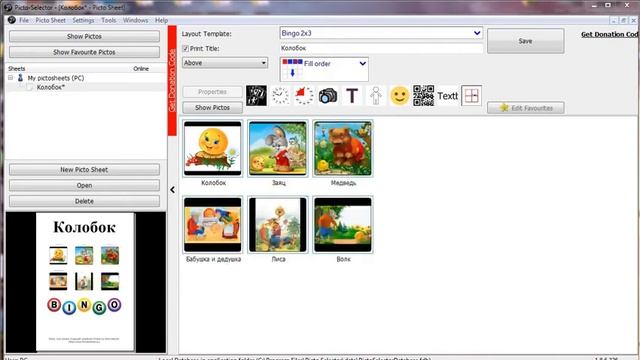Click the black handwriting picto icon in toolbar
The image size is (640, 360).
point(256,96)
